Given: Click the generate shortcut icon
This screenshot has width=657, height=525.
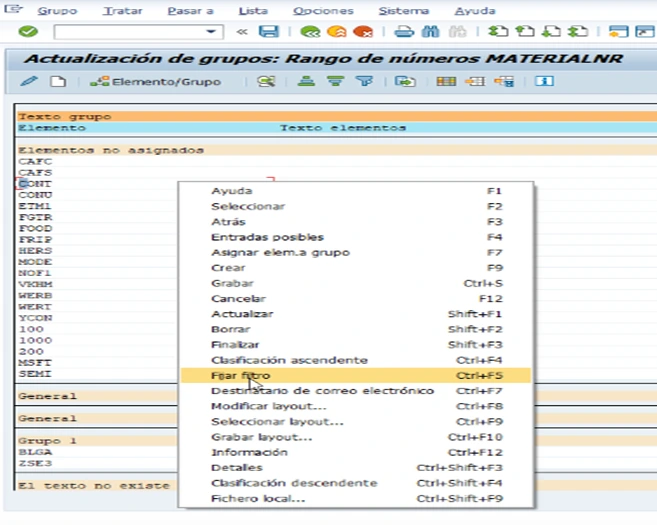Looking at the screenshot, I should [645, 31].
